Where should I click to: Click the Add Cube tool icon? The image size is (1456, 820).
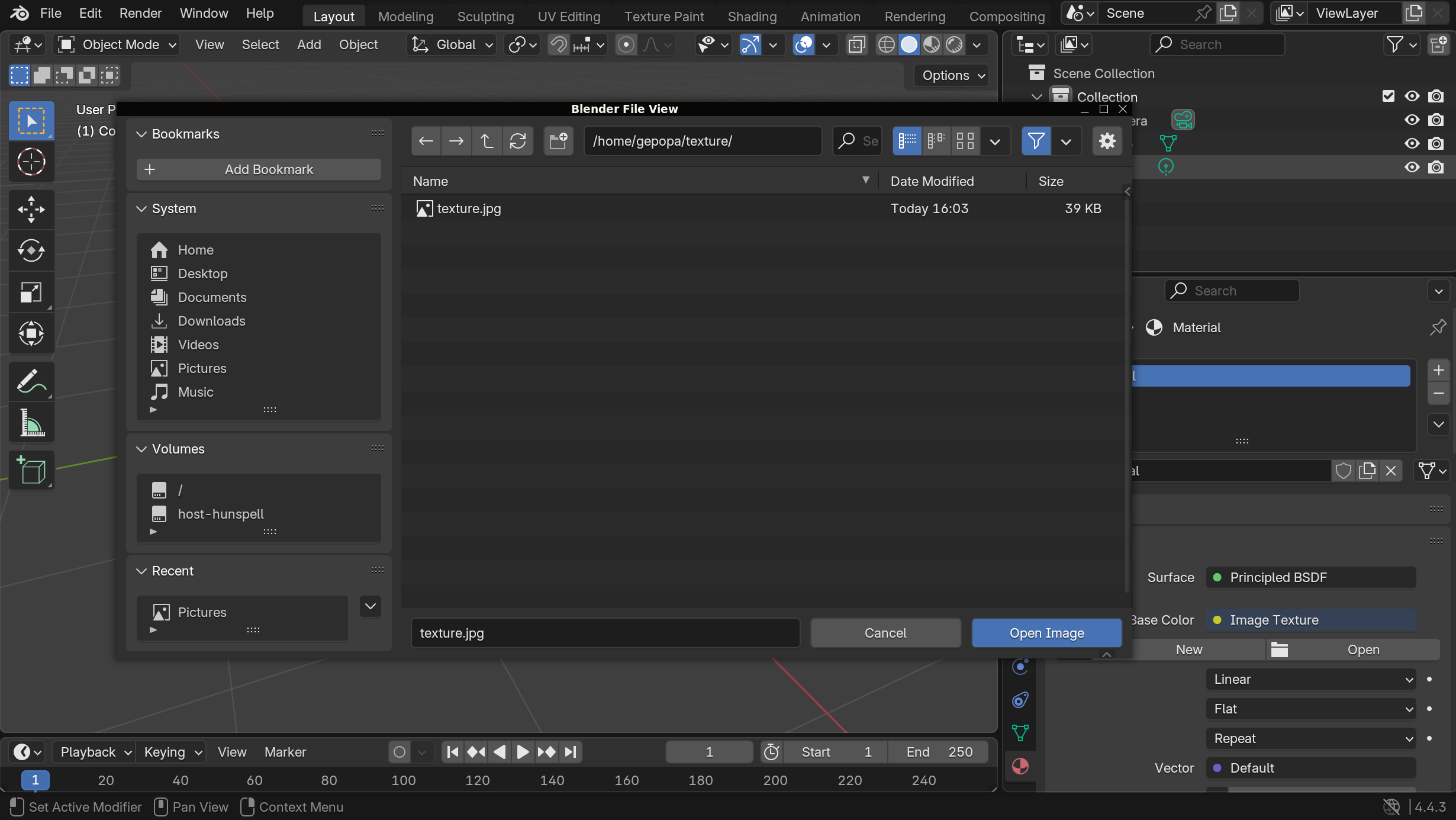31,471
